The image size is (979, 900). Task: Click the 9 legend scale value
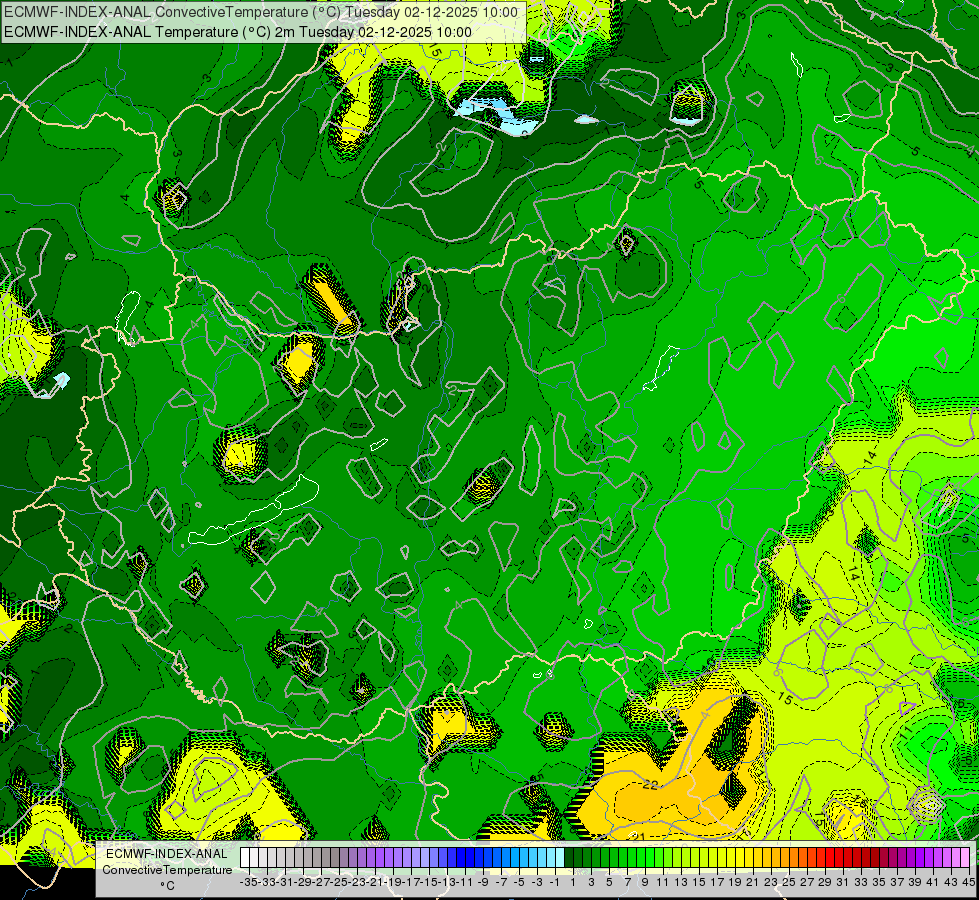tap(645, 882)
